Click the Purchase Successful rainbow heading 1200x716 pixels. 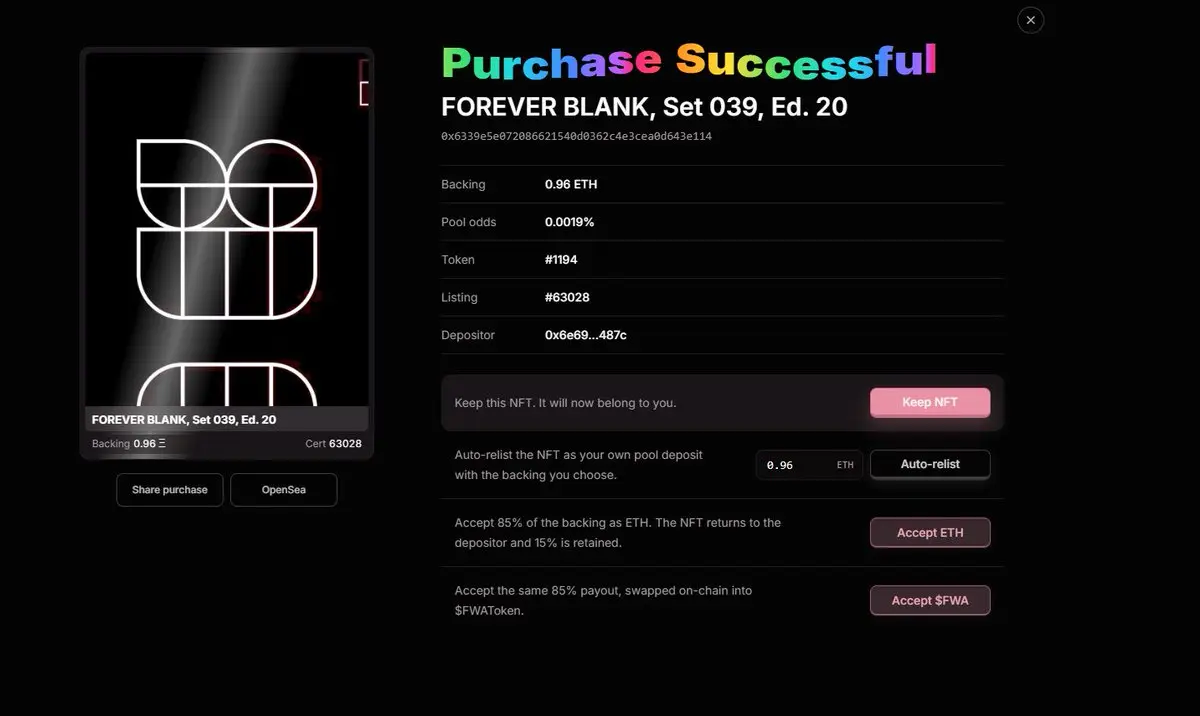pos(689,61)
